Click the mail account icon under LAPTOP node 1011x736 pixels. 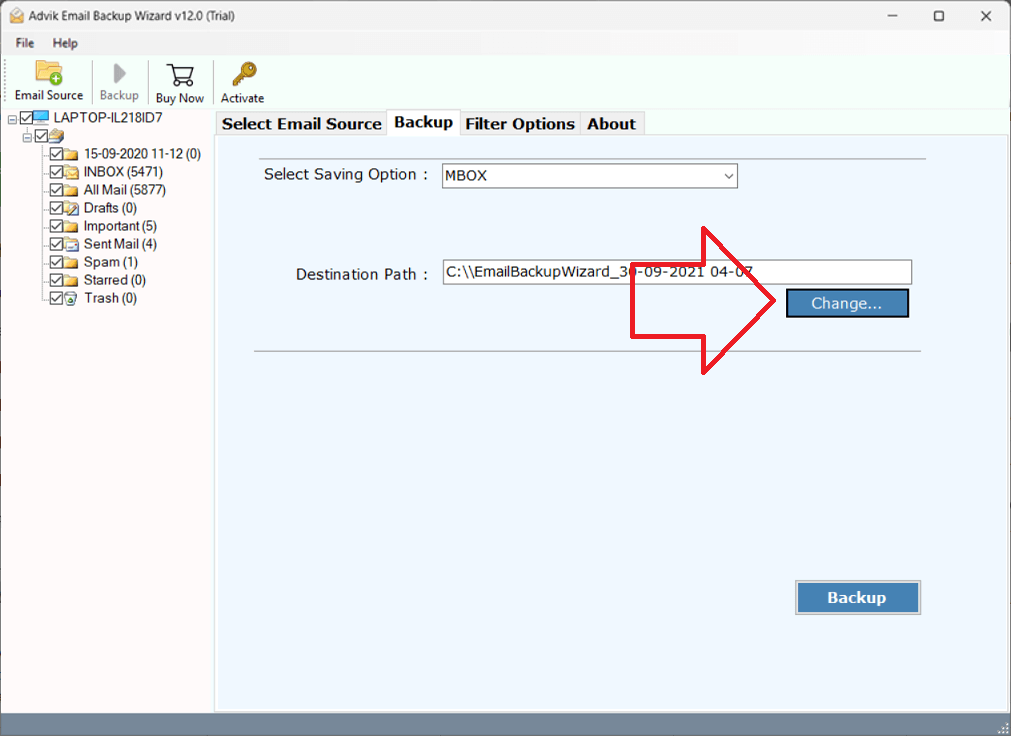click(x=56, y=135)
